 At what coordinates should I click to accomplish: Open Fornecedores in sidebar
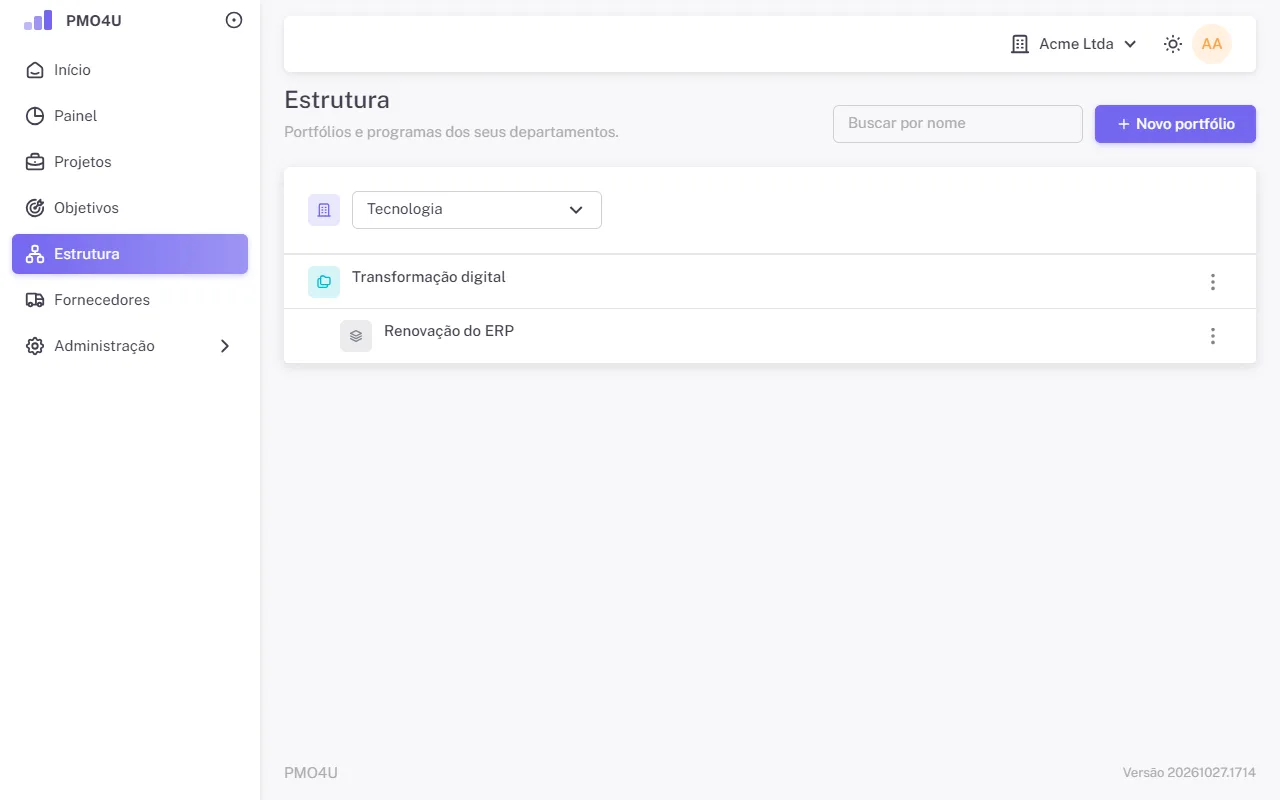tap(130, 300)
